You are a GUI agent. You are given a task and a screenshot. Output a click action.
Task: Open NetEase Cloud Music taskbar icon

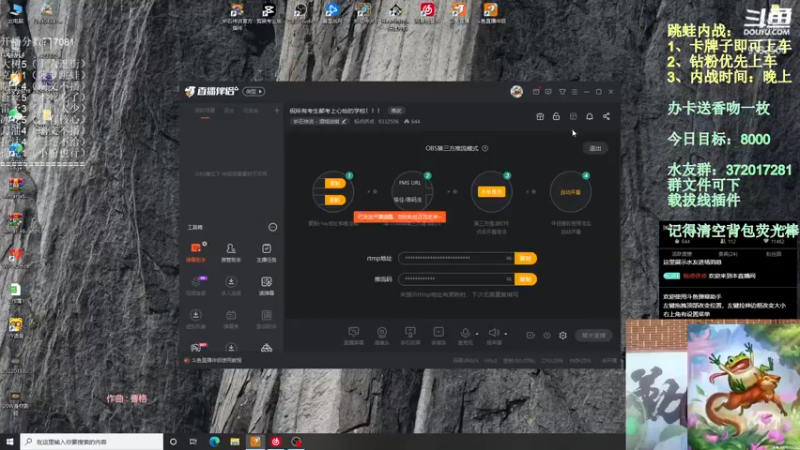pyautogui.click(x=276, y=441)
